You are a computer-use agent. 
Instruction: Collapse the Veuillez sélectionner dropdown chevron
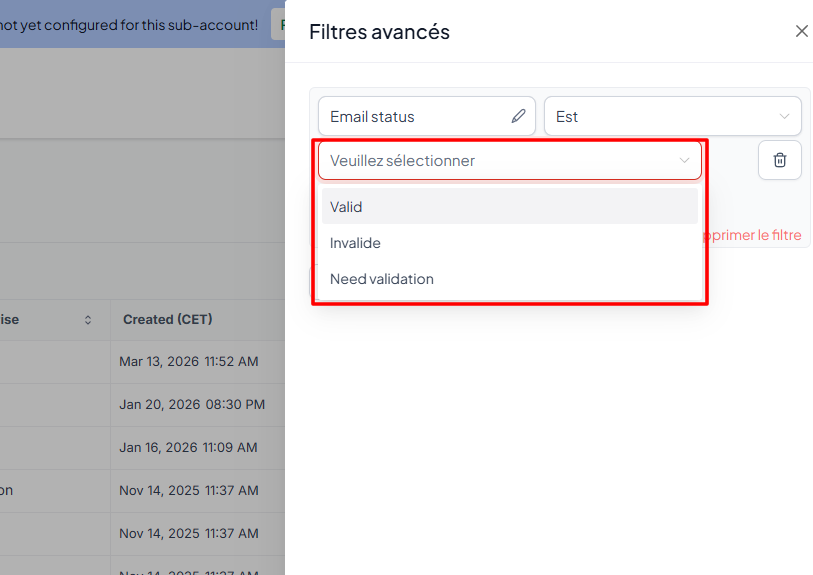(685, 160)
